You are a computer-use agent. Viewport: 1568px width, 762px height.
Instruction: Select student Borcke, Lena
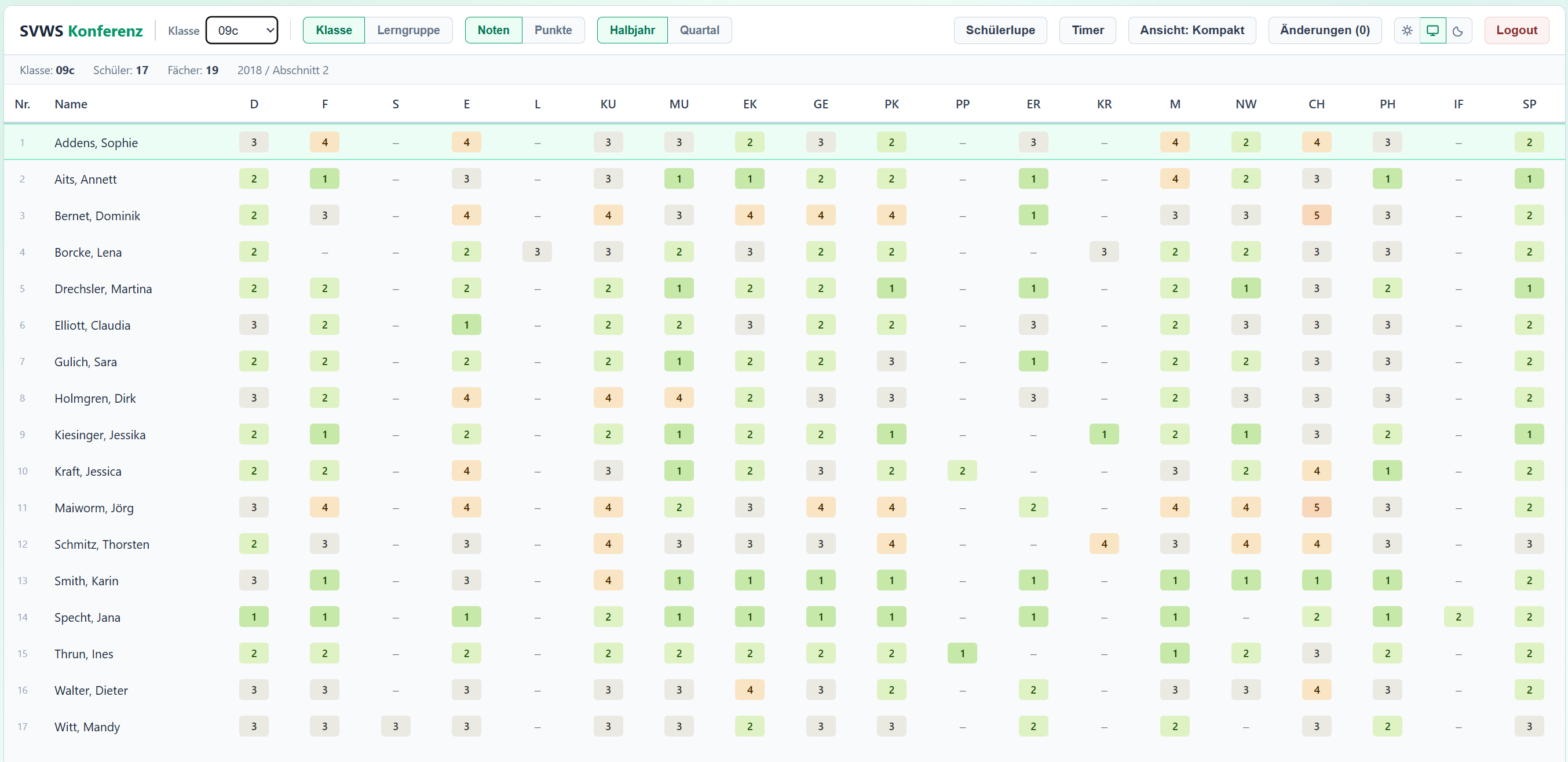(x=87, y=252)
